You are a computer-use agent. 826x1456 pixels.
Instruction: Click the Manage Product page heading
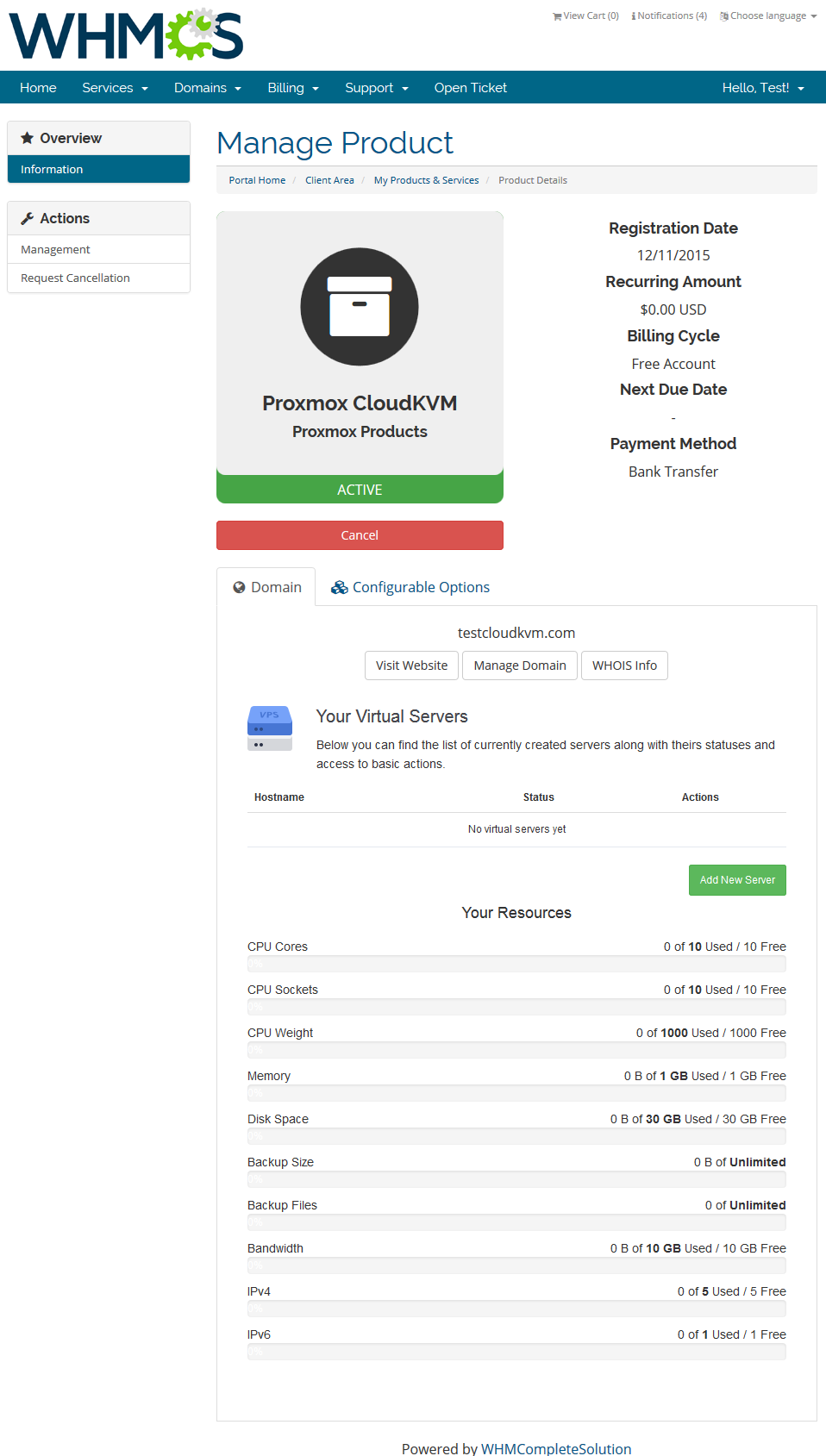[x=335, y=143]
